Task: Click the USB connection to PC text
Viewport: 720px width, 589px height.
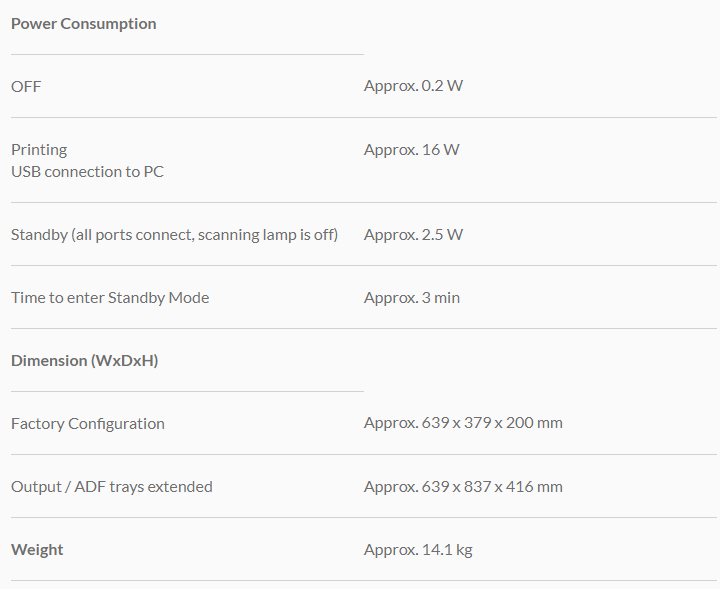Action: [87, 172]
